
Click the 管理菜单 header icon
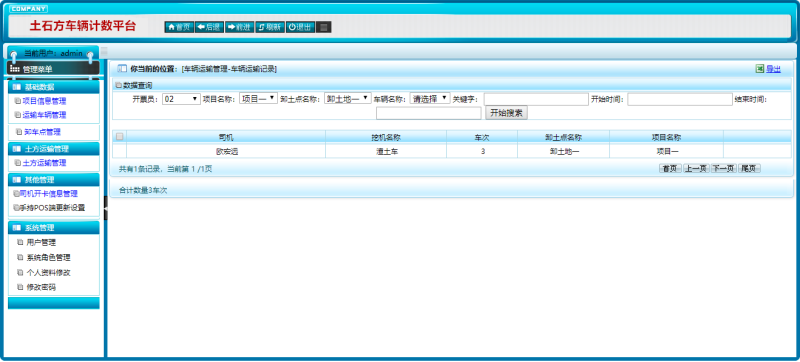pos(15,69)
